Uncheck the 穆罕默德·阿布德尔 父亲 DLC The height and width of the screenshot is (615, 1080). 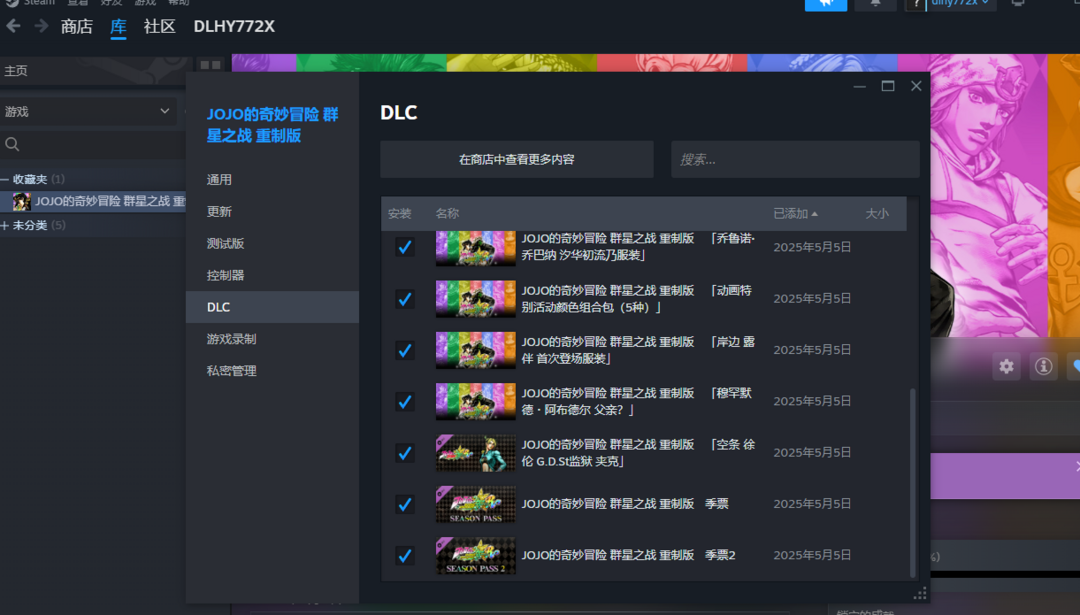[x=405, y=401]
